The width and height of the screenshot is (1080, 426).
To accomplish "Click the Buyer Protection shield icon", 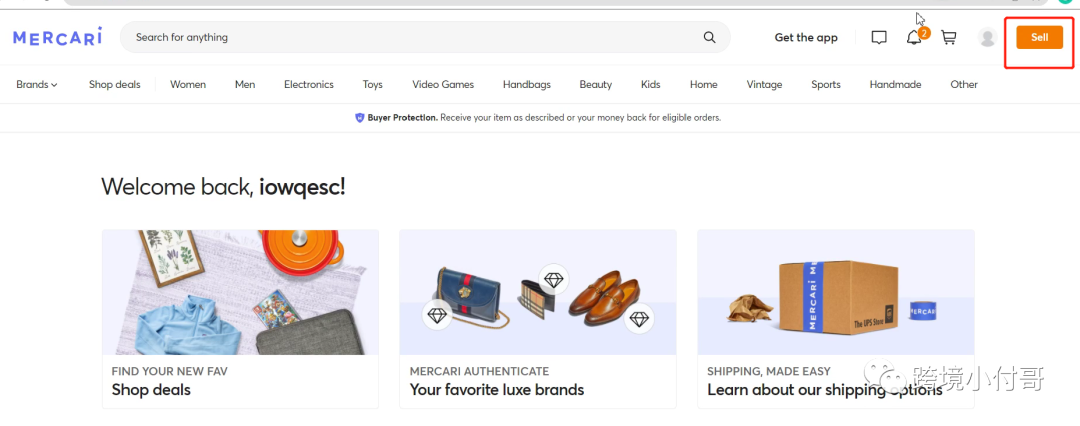I will [360, 118].
